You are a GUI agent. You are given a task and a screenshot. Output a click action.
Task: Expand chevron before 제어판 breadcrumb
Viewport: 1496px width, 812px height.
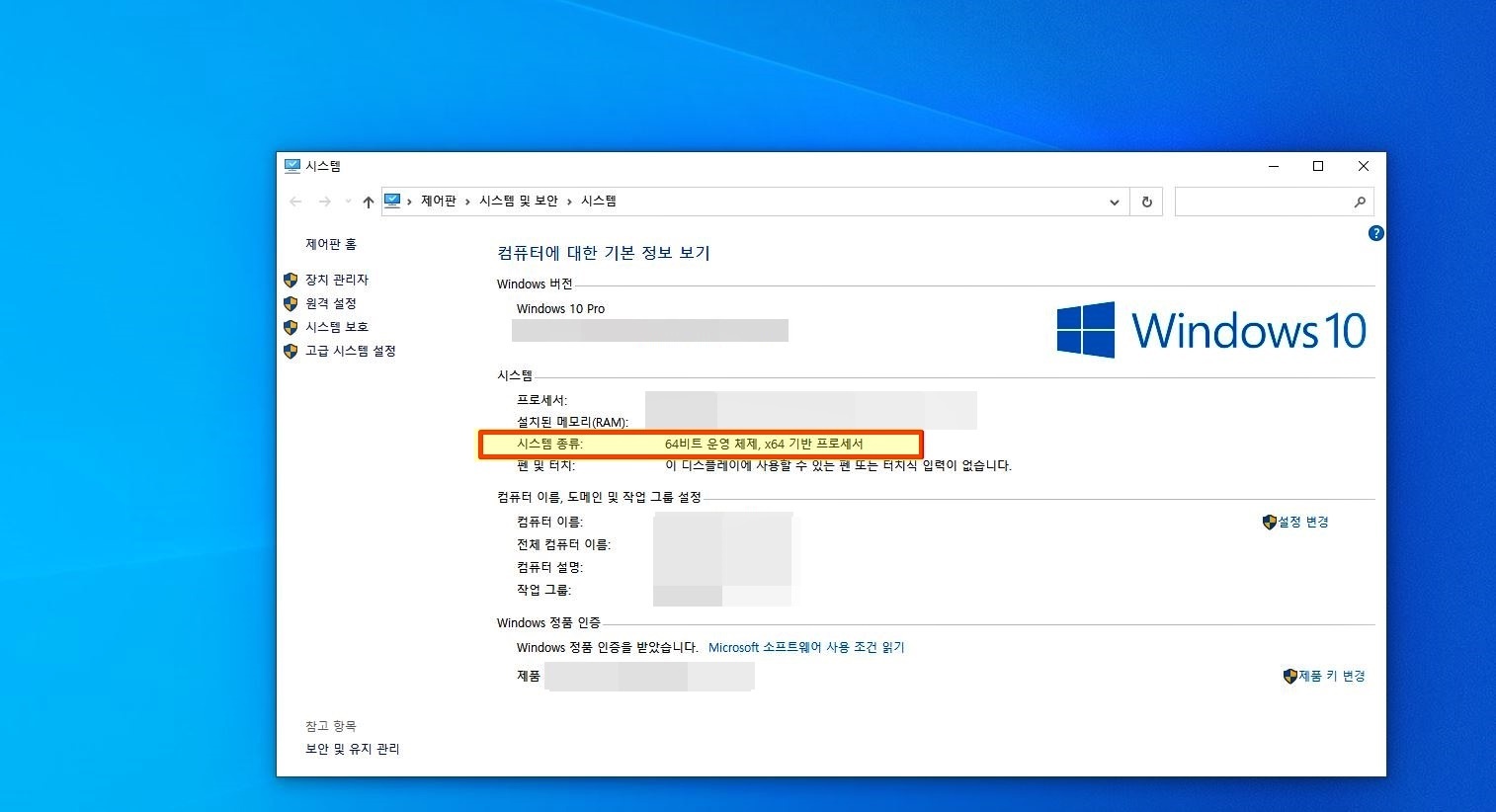click(x=409, y=202)
